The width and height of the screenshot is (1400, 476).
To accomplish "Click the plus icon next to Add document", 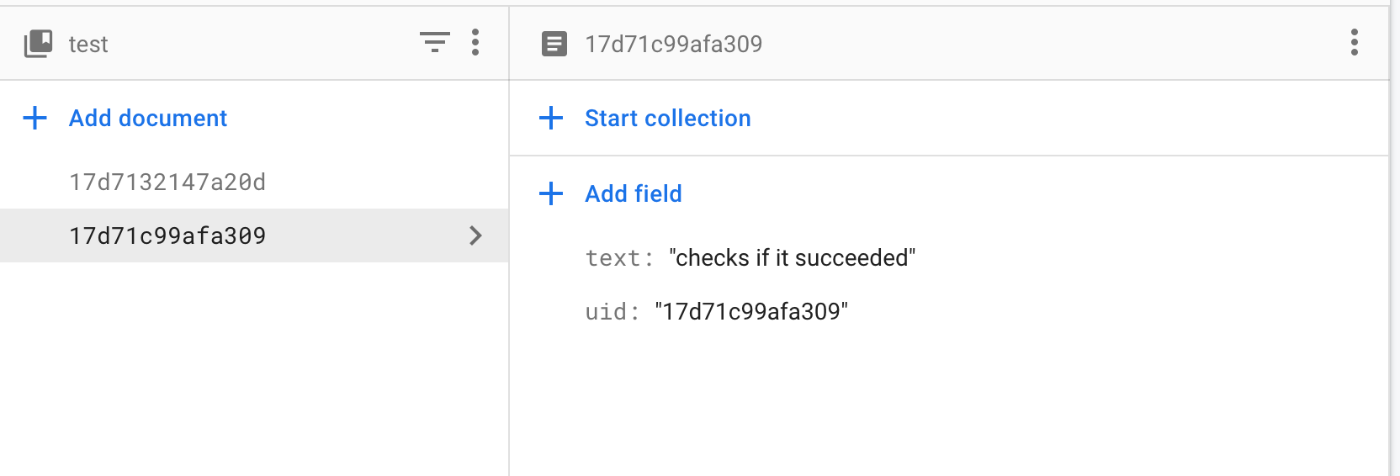I will [x=35, y=118].
